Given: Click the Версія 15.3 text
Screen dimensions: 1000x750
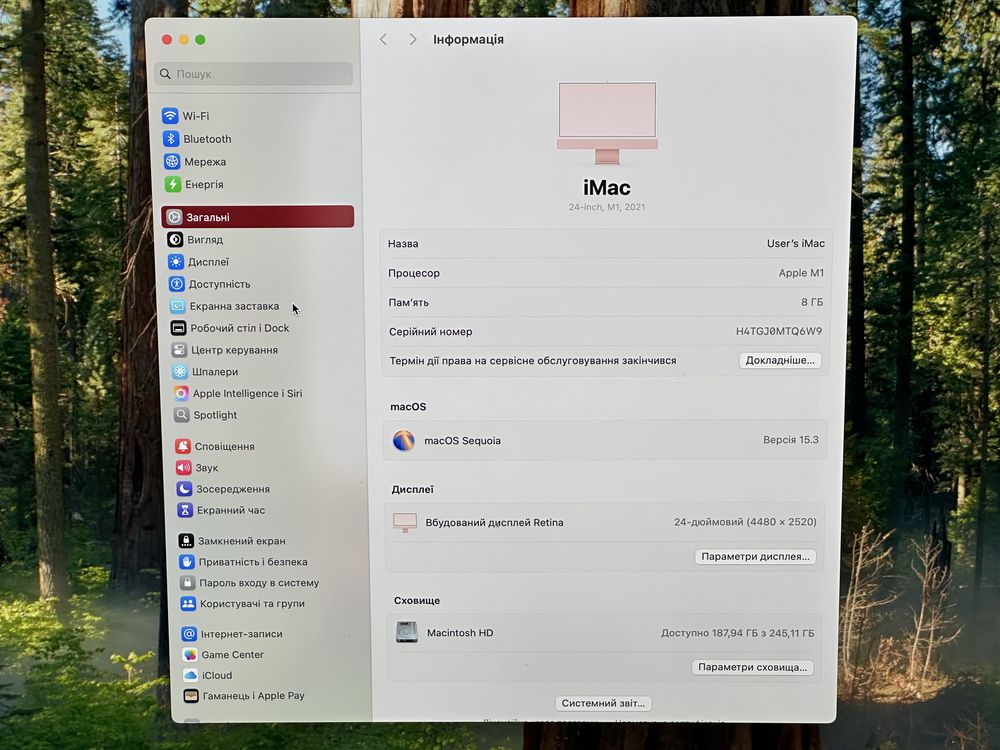Looking at the screenshot, I should (791, 439).
